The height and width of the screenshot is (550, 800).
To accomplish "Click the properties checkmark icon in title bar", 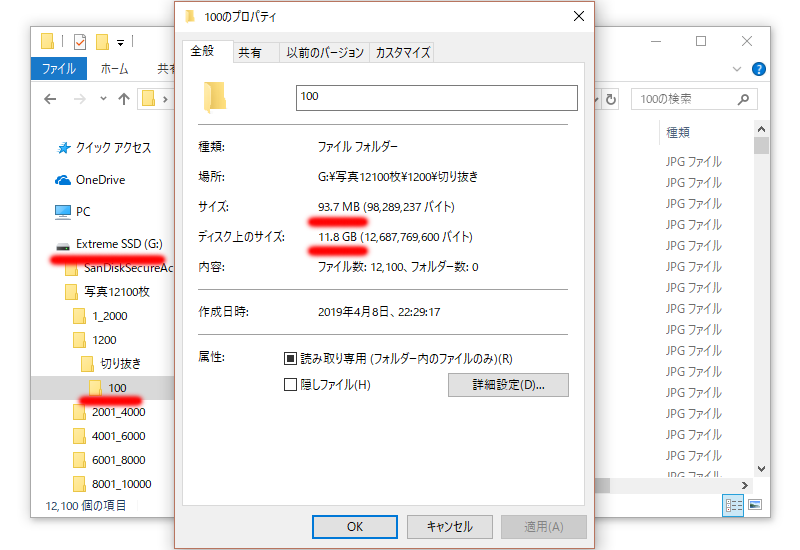I will click(x=80, y=41).
